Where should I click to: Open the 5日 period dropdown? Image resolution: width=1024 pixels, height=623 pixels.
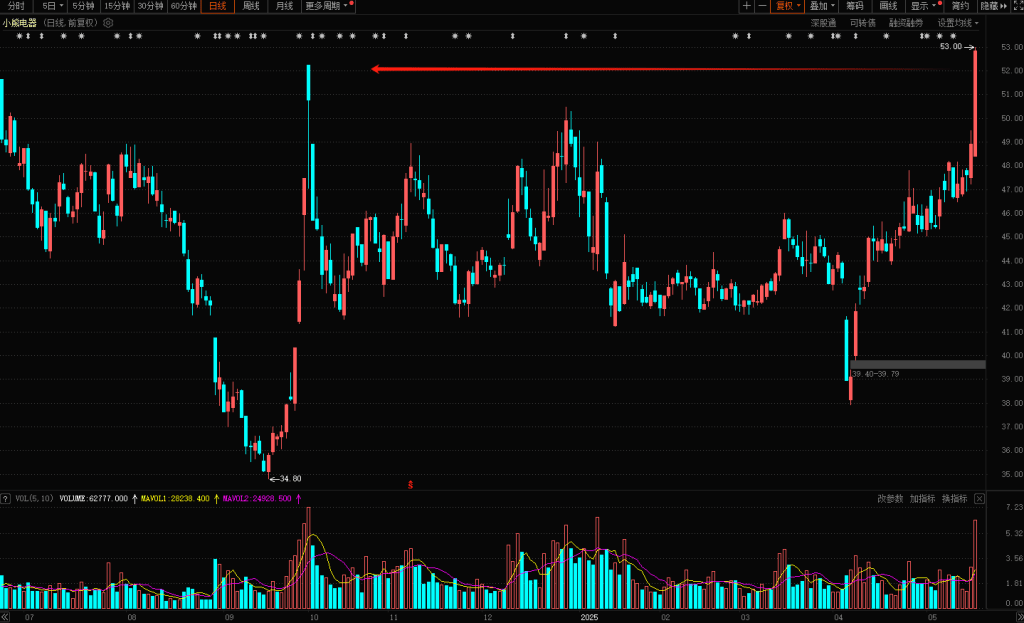click(x=53, y=6)
